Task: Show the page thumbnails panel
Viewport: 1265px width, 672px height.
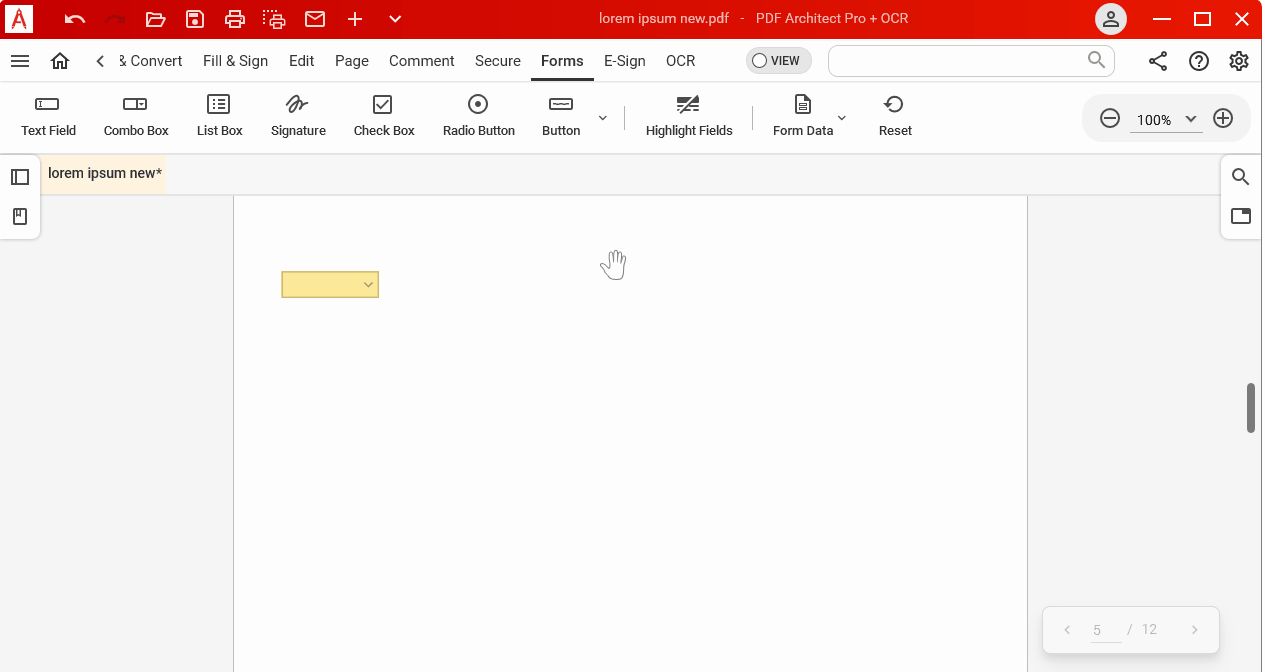Action: click(x=20, y=176)
